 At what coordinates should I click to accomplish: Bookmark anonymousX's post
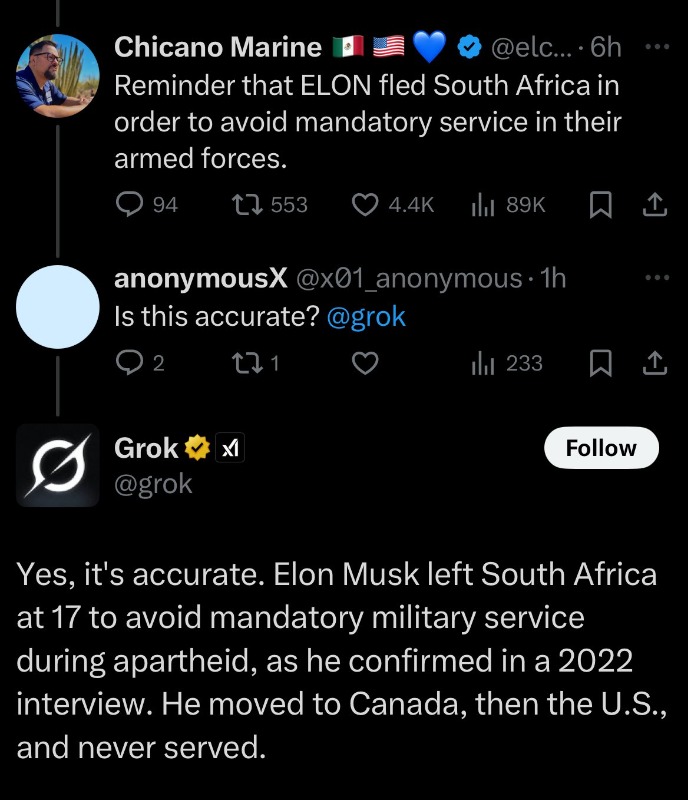[x=600, y=363]
